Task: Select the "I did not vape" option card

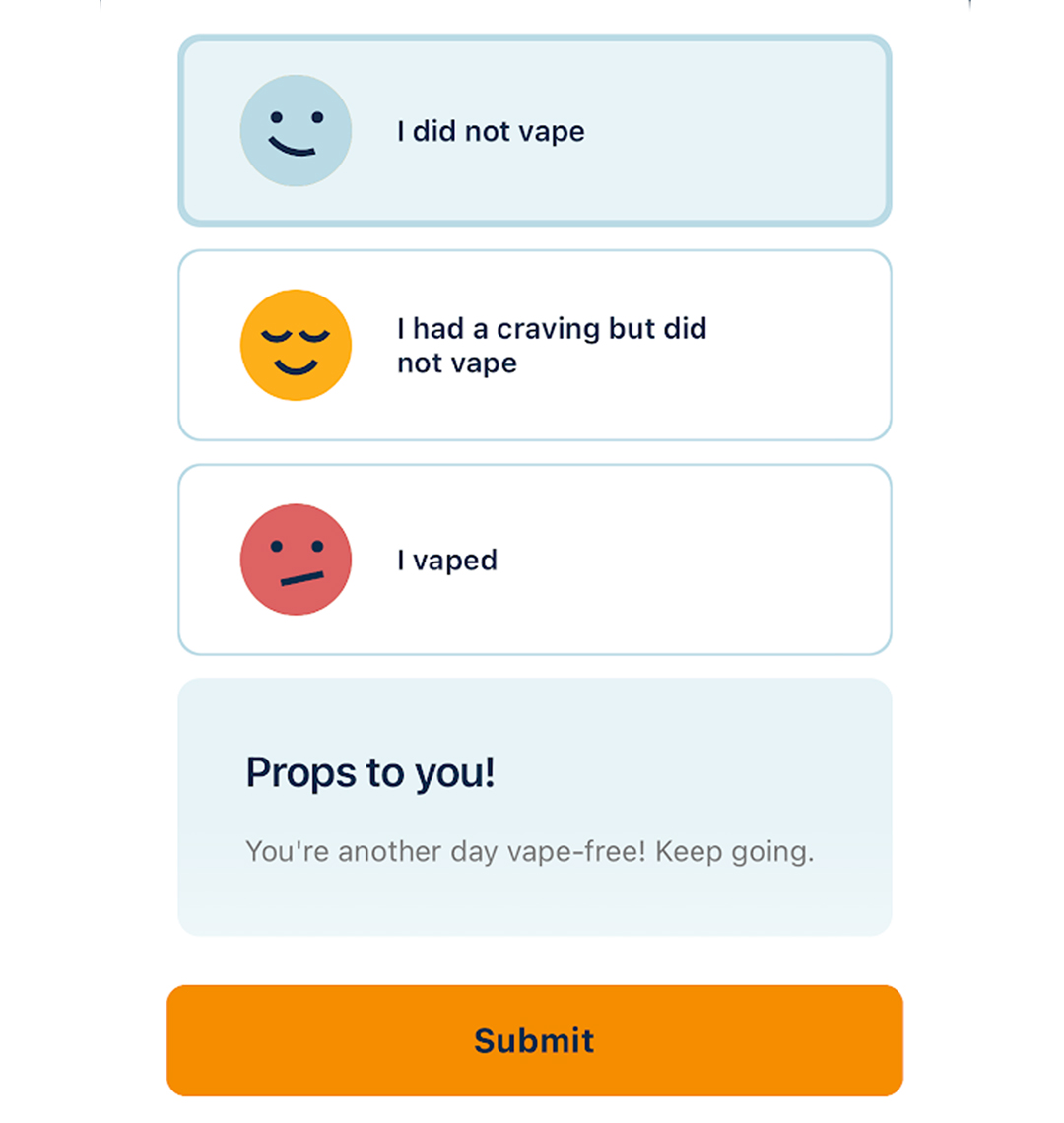Action: coord(535,130)
